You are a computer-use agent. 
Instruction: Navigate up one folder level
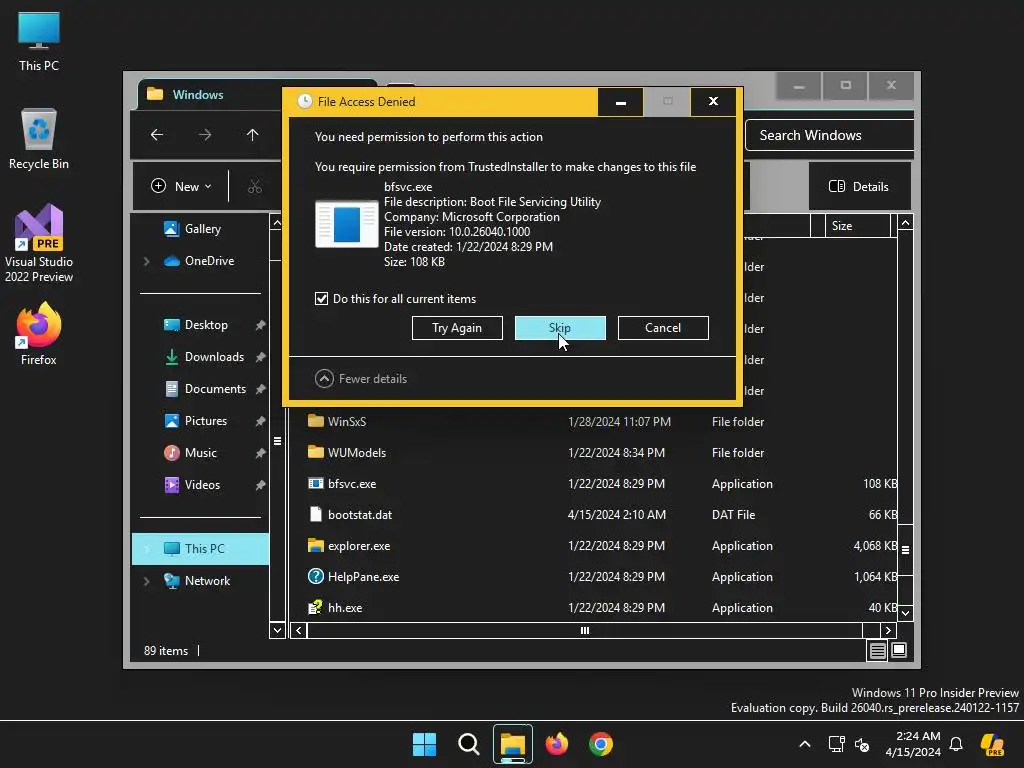coord(253,135)
